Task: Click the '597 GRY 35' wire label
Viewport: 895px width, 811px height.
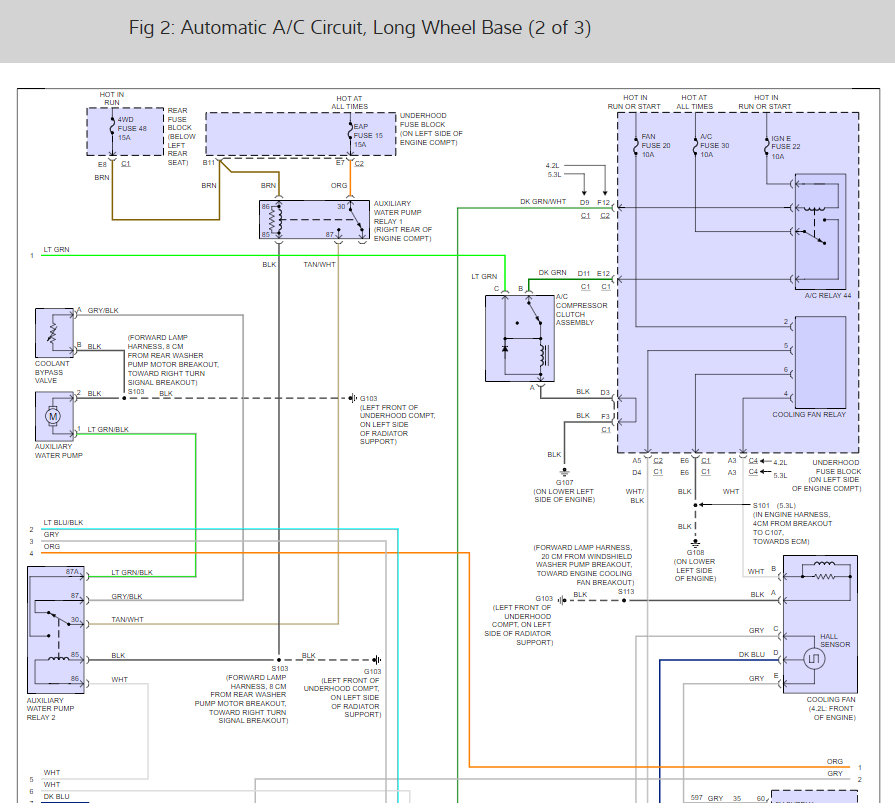Action: [x=716, y=798]
